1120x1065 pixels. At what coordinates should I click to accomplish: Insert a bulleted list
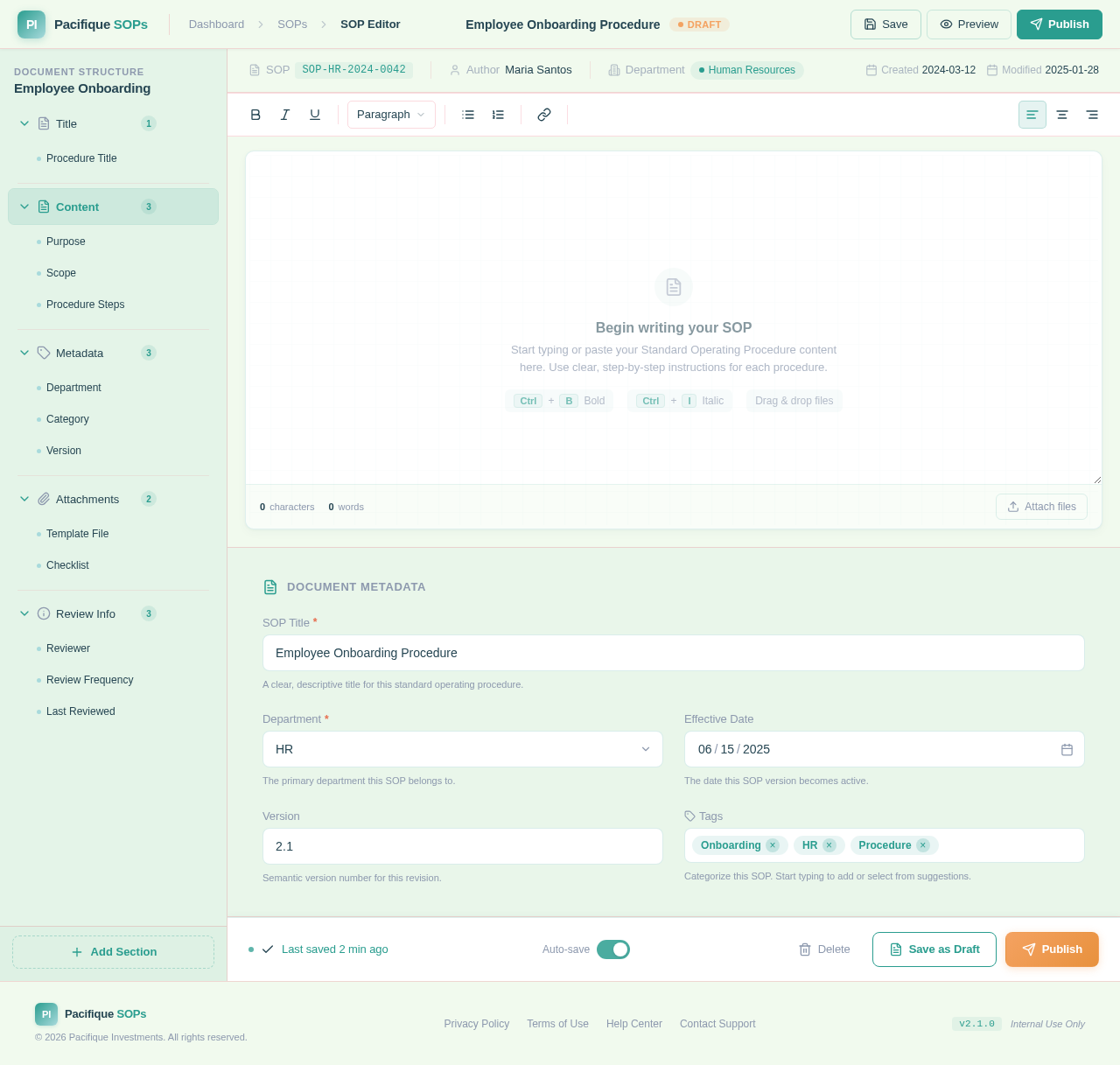pos(468,115)
